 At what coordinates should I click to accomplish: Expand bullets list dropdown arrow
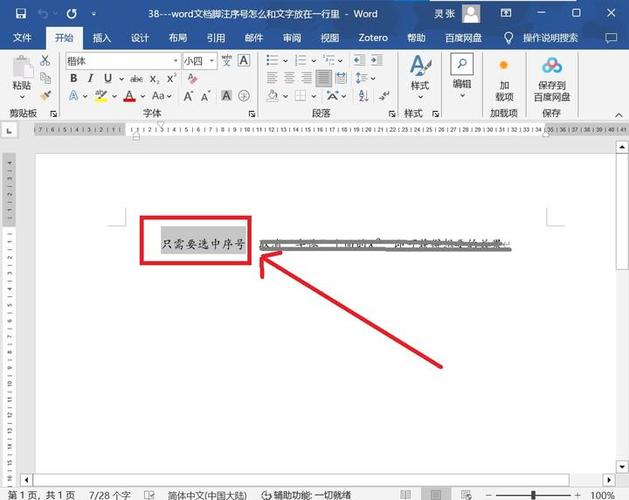286,61
